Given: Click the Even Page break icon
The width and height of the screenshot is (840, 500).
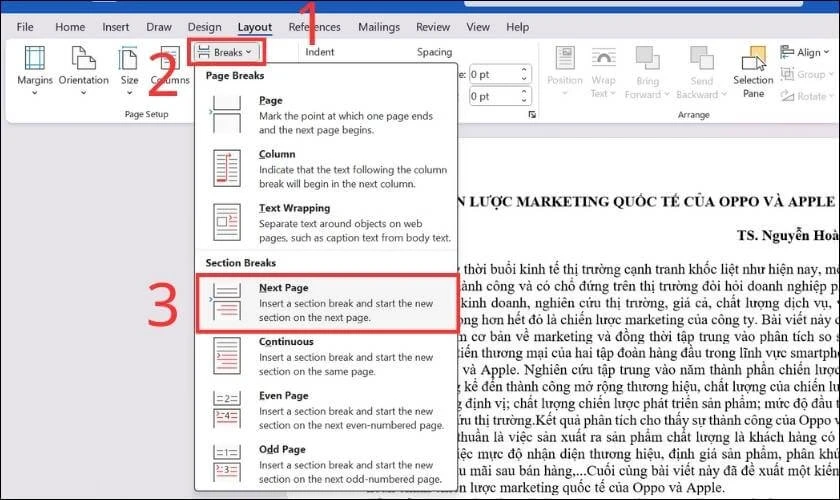Looking at the screenshot, I should tap(227, 409).
